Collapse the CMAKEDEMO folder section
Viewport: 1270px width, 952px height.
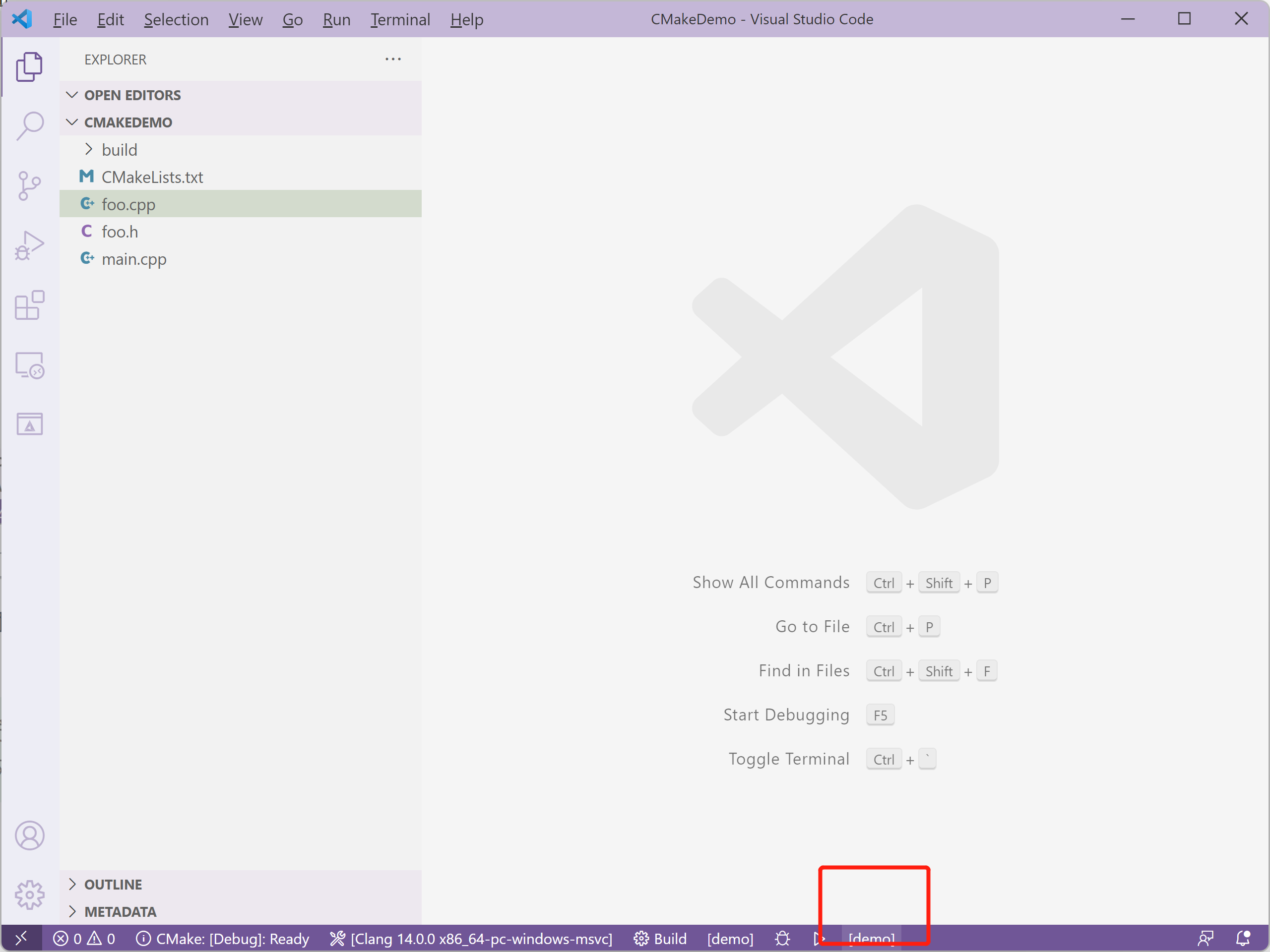point(241,122)
